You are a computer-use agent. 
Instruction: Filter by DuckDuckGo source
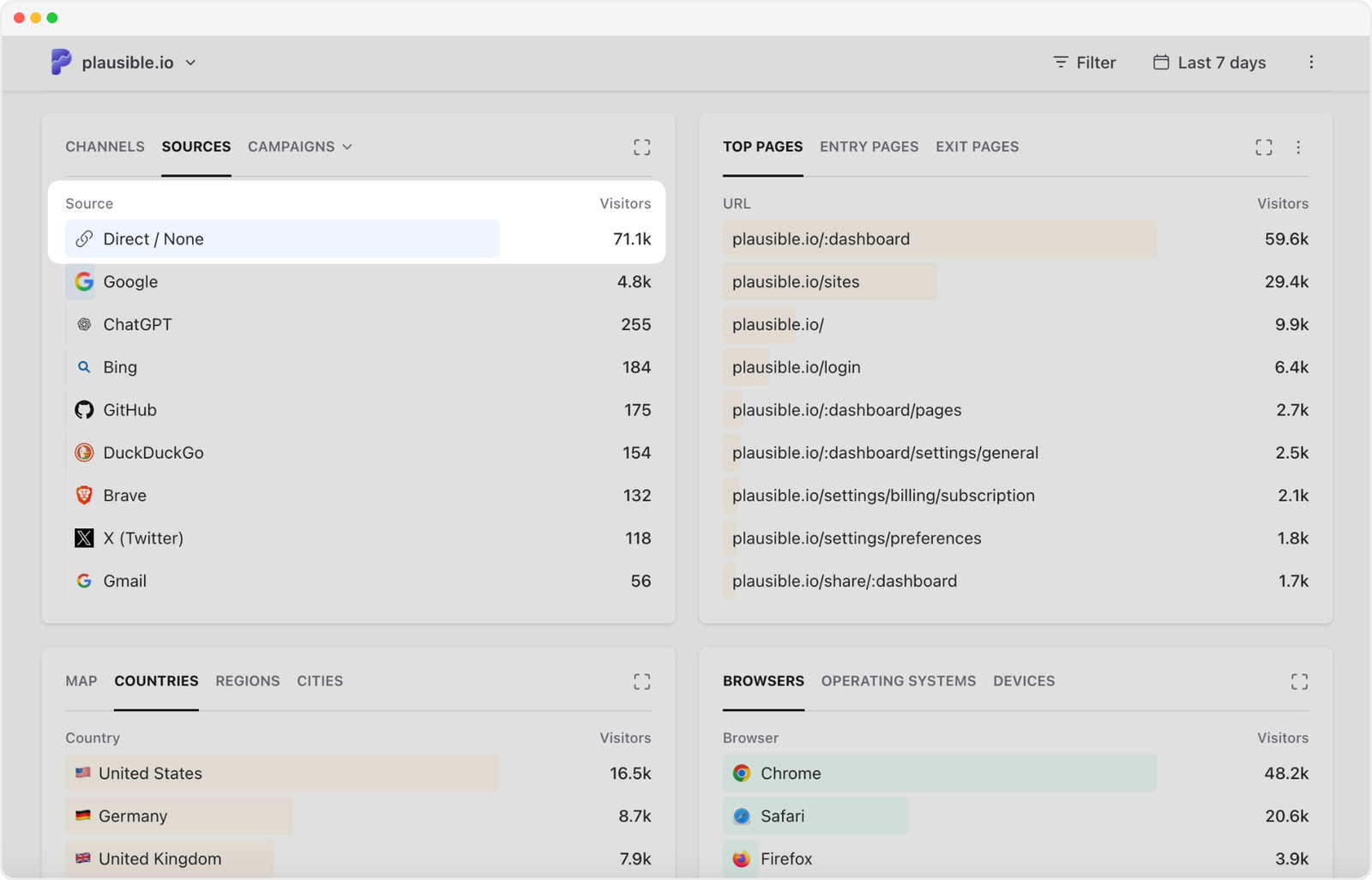(x=358, y=453)
